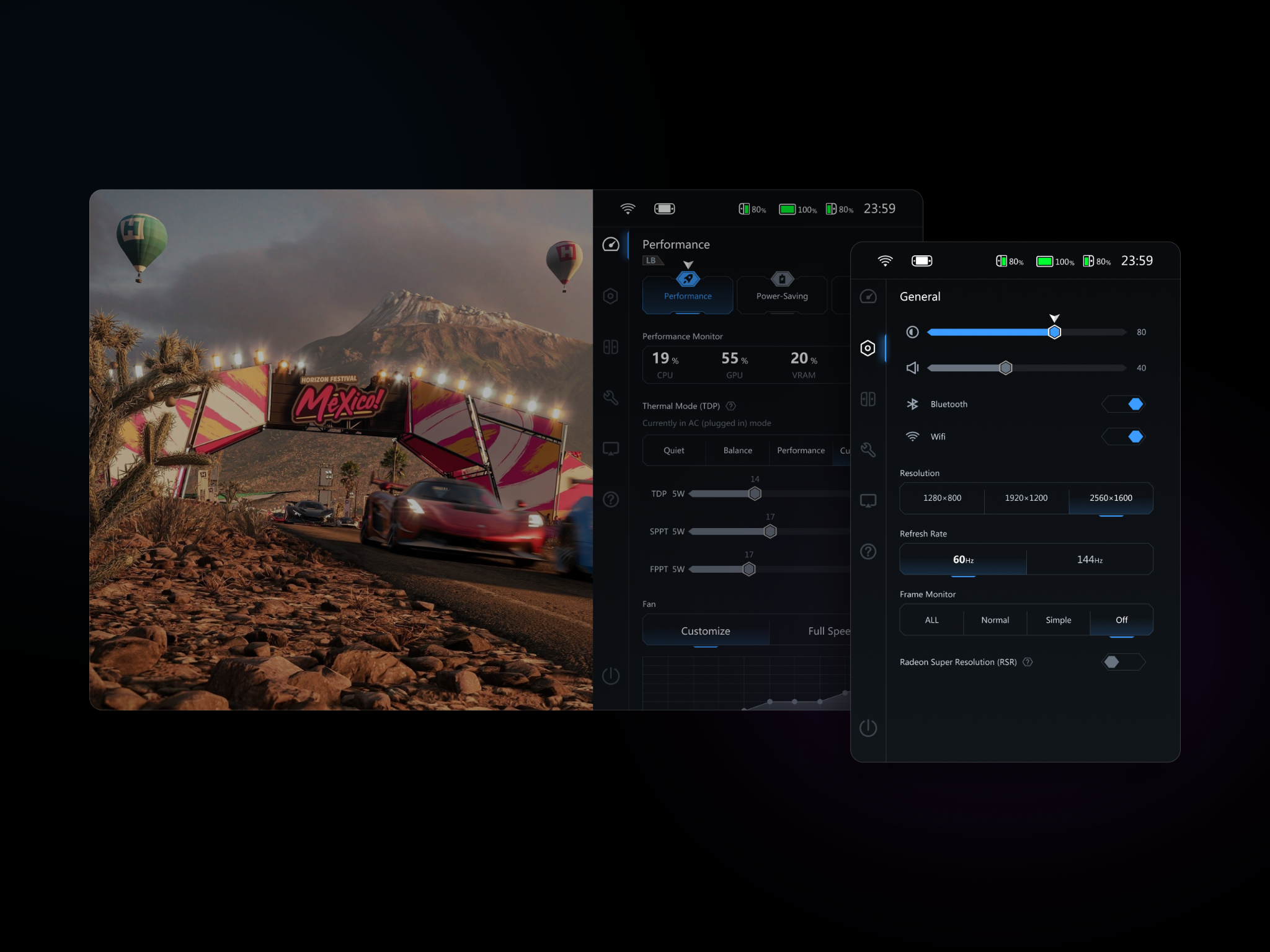The width and height of the screenshot is (1270, 952).
Task: Open the Performance gauge icon in front sidebar
Action: (868, 296)
